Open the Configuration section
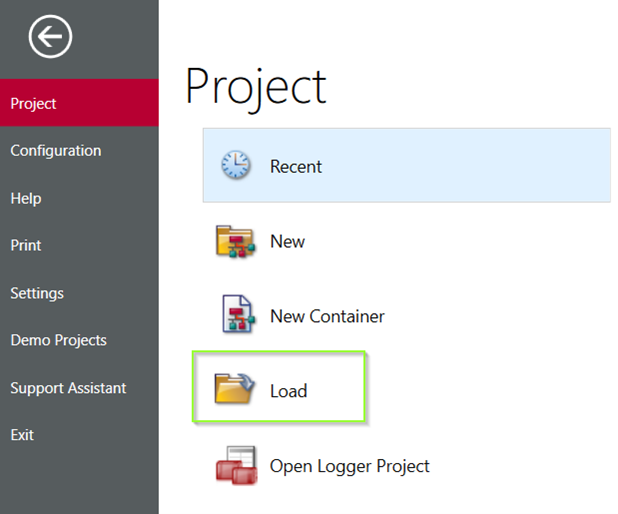The image size is (618, 514). 56,151
